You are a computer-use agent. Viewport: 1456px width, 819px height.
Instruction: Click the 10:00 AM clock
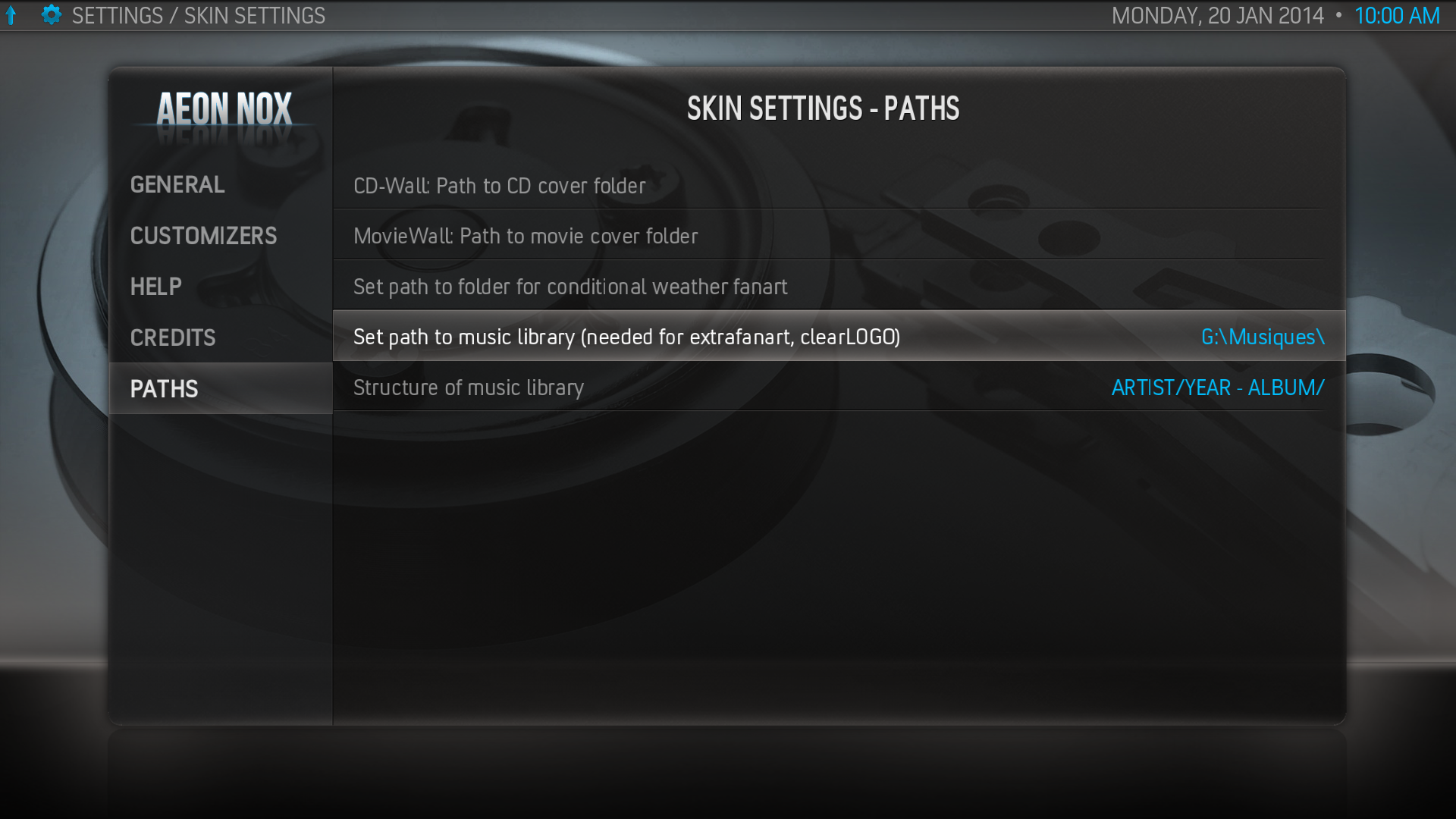1397,16
